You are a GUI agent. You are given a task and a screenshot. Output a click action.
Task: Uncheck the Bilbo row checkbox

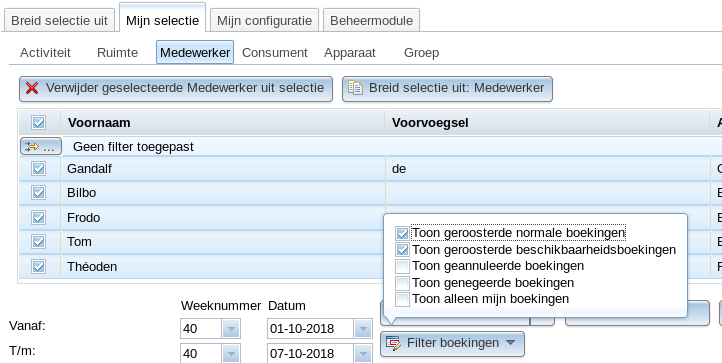pos(39,193)
